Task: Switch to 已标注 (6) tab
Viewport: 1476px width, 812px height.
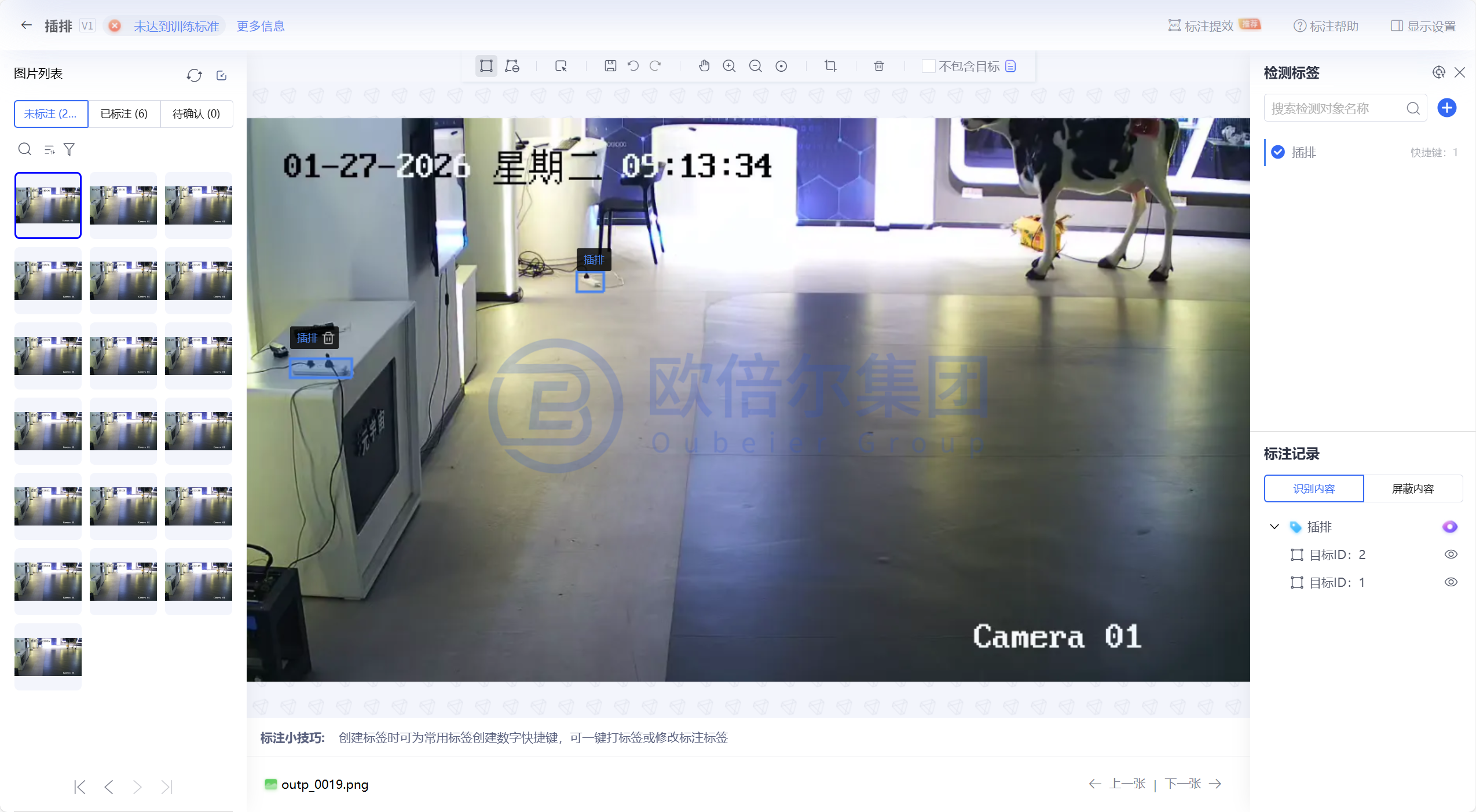Action: click(x=124, y=114)
